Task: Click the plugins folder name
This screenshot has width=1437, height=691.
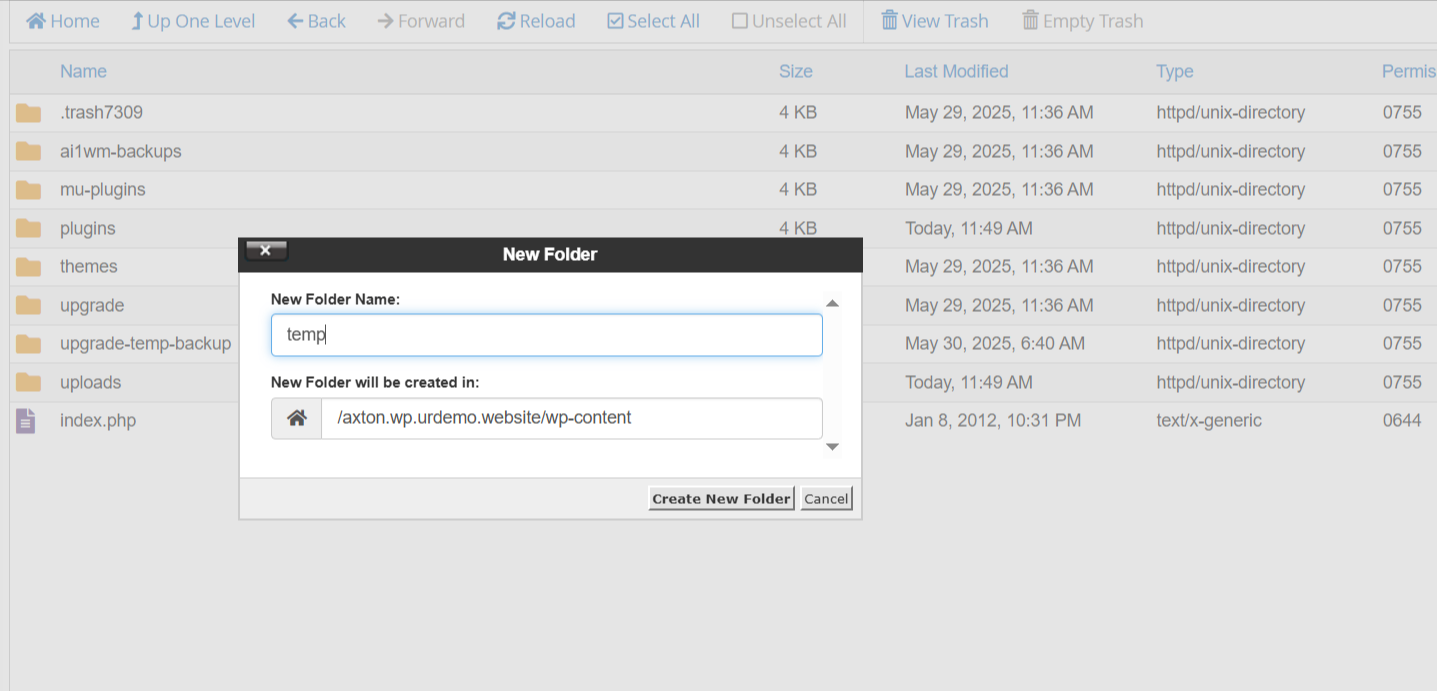Action: coord(88,228)
